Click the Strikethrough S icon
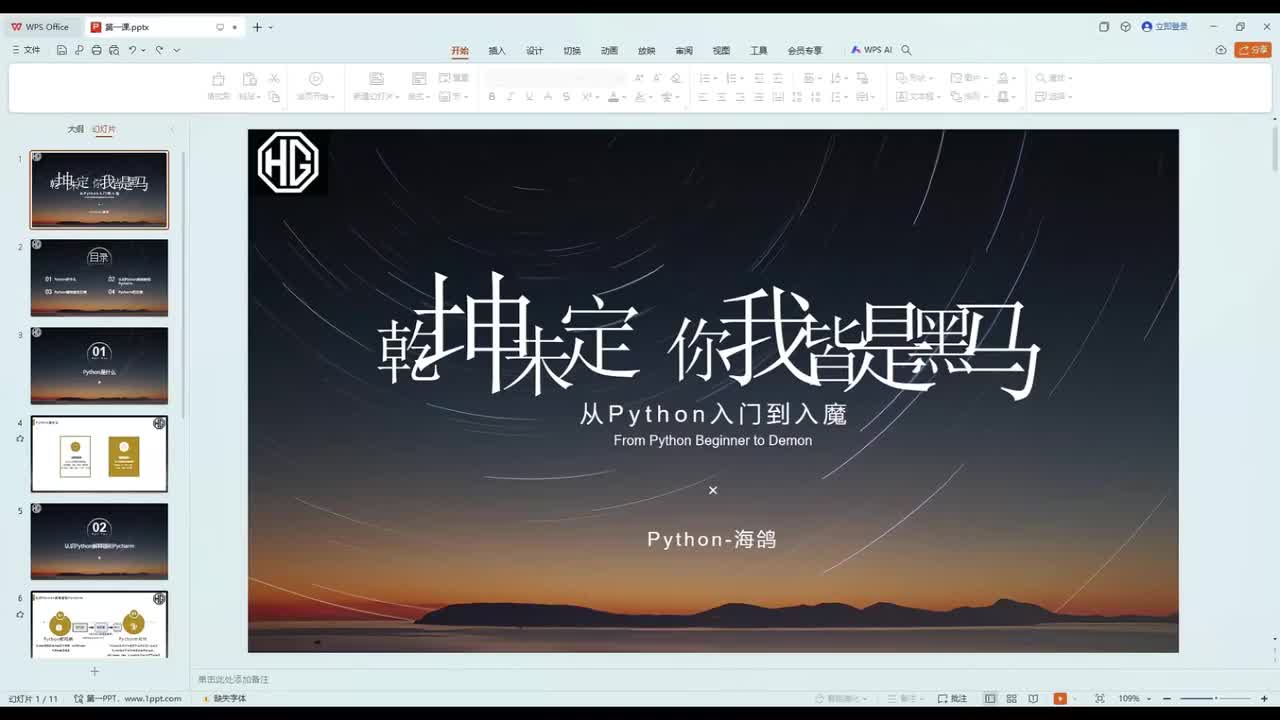The width and height of the screenshot is (1280, 720). (566, 97)
